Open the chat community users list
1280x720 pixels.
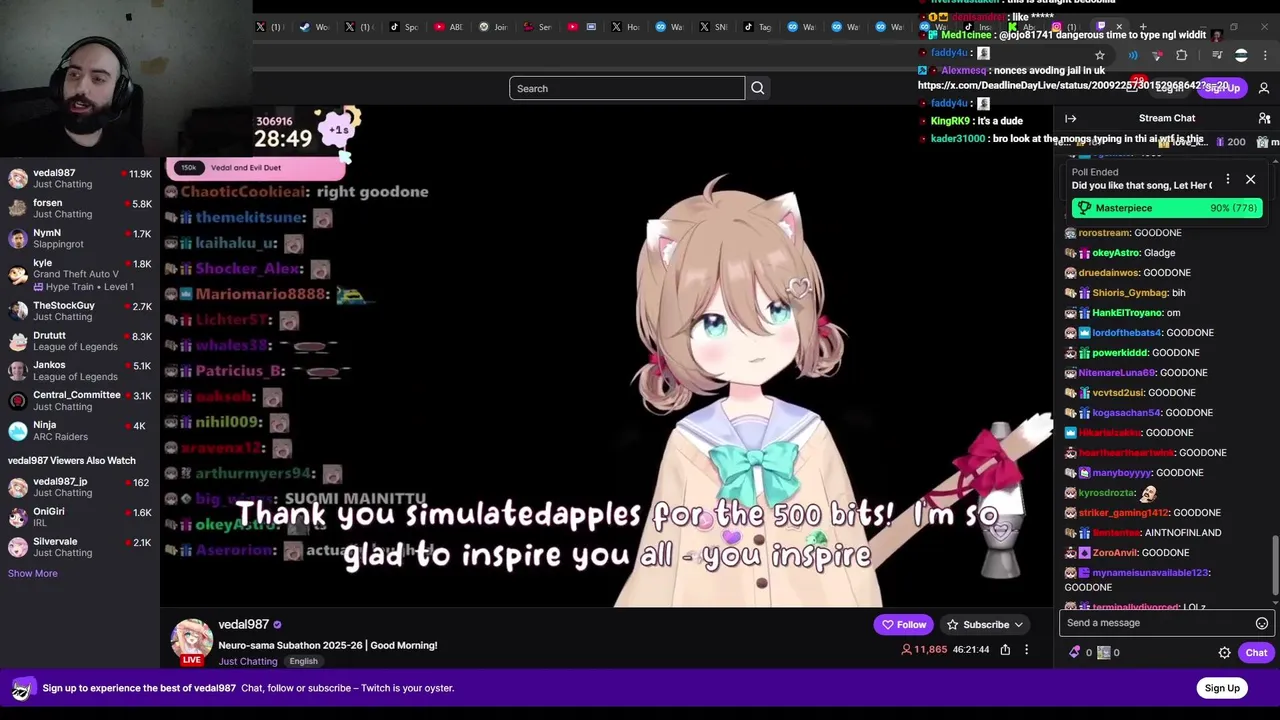point(1264,118)
